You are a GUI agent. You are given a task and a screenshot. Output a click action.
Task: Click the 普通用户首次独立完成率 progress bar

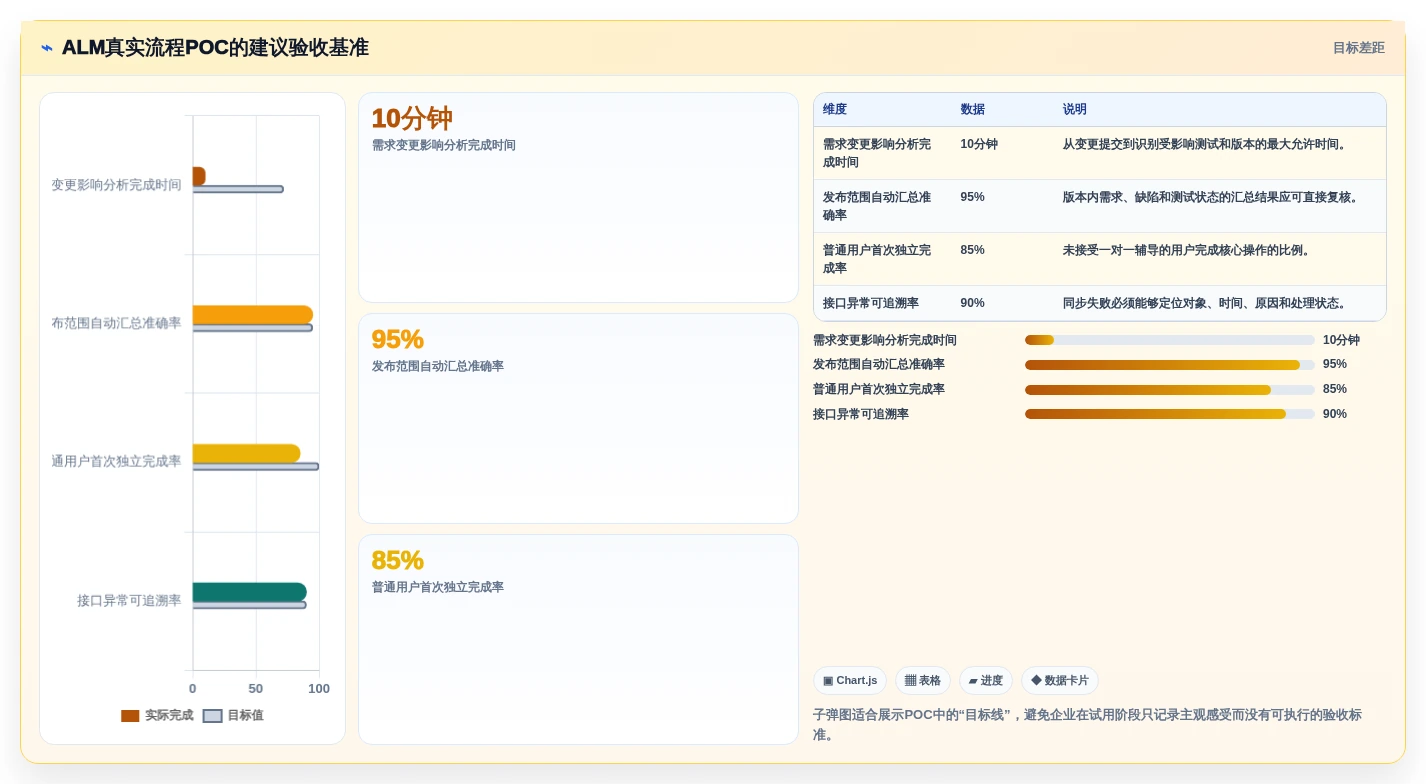pyautogui.click(x=1169, y=390)
